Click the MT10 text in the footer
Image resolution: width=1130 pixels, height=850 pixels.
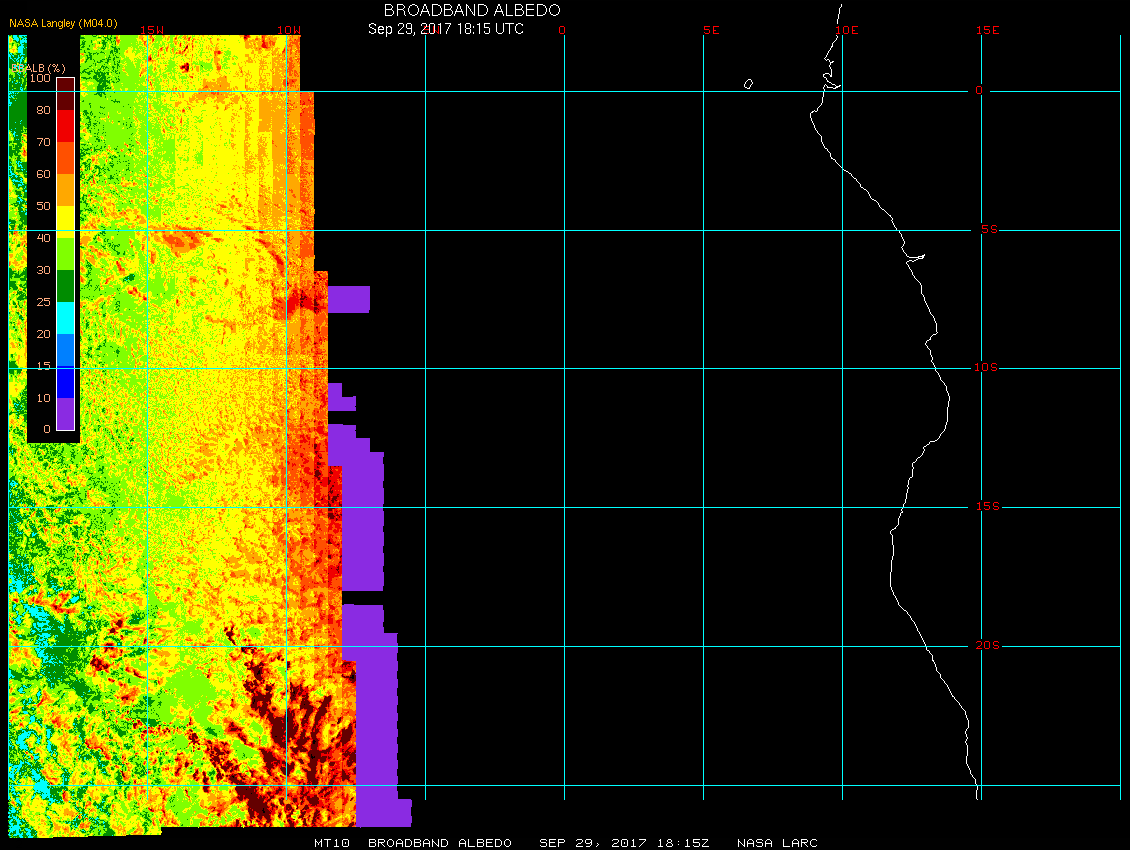tap(330, 843)
